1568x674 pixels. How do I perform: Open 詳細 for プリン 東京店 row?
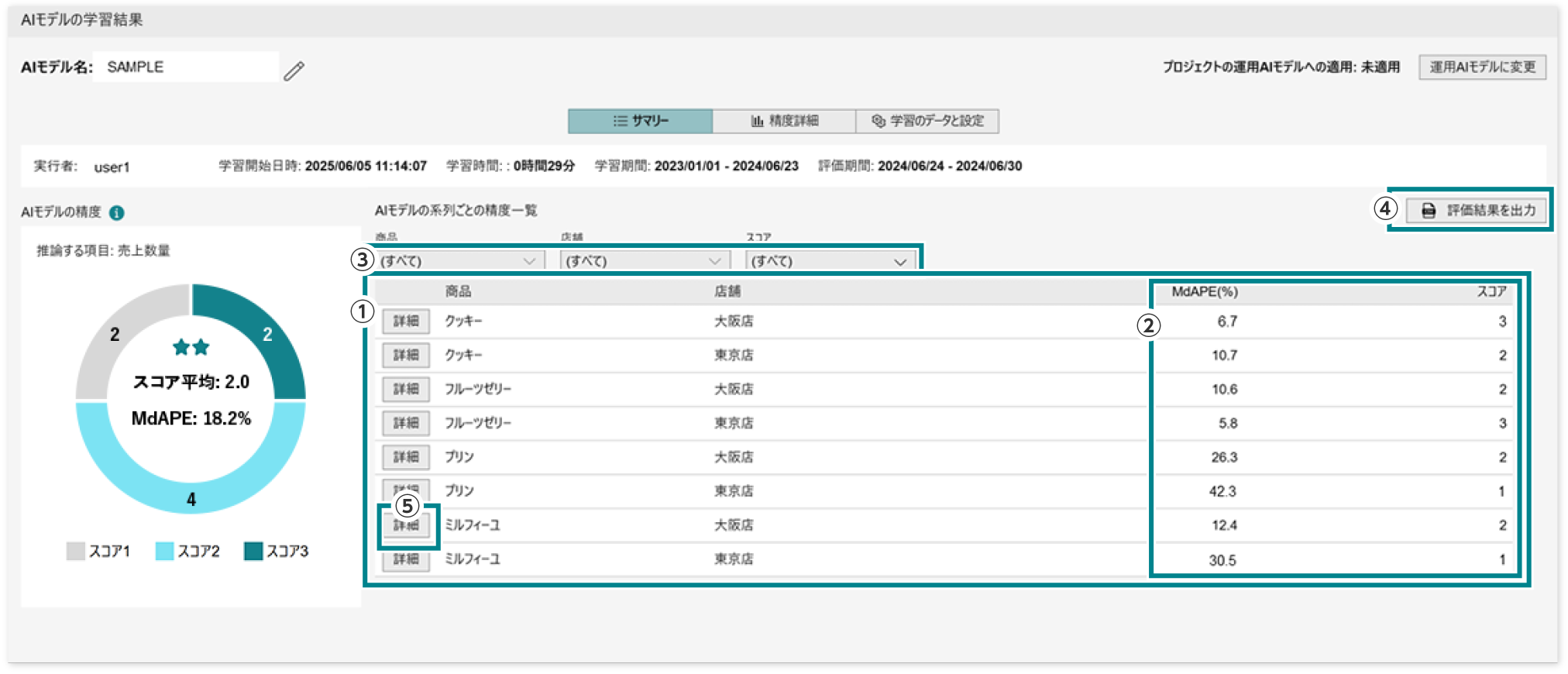(406, 490)
